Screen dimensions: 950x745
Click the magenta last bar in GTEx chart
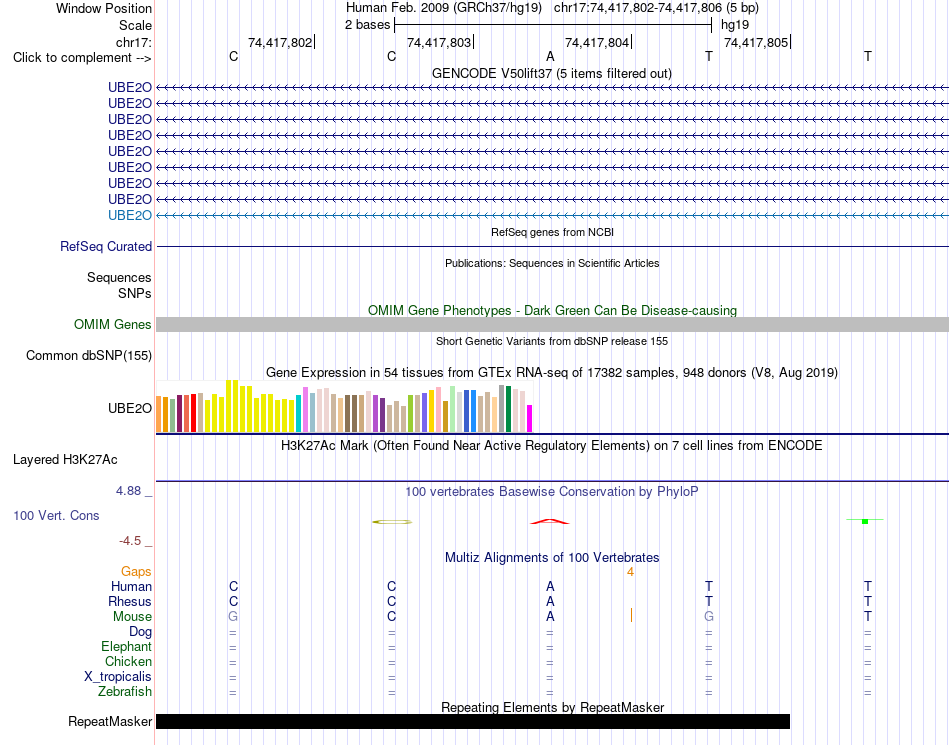530,419
